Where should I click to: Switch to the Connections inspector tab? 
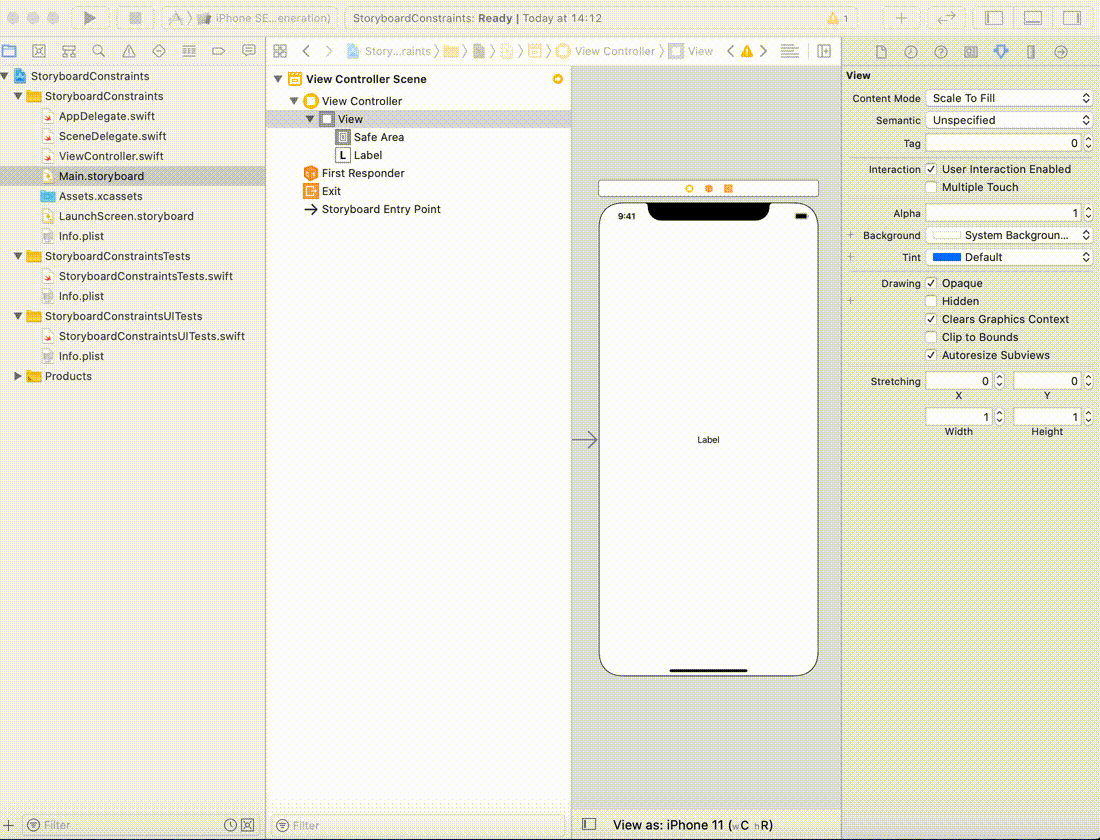pyautogui.click(x=1061, y=52)
